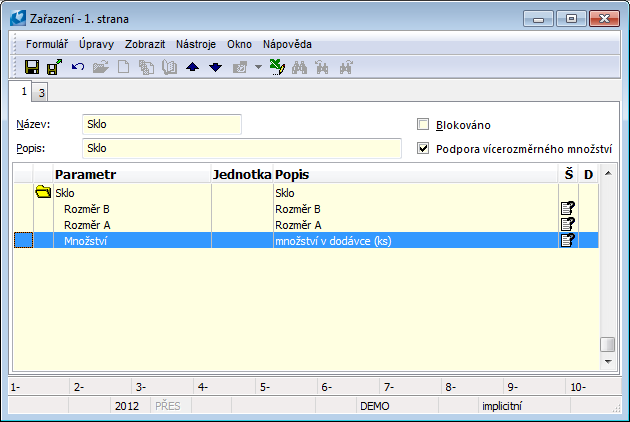630x422 pixels.
Task: Select the Rozměr B parameter row
Action: tap(306, 209)
